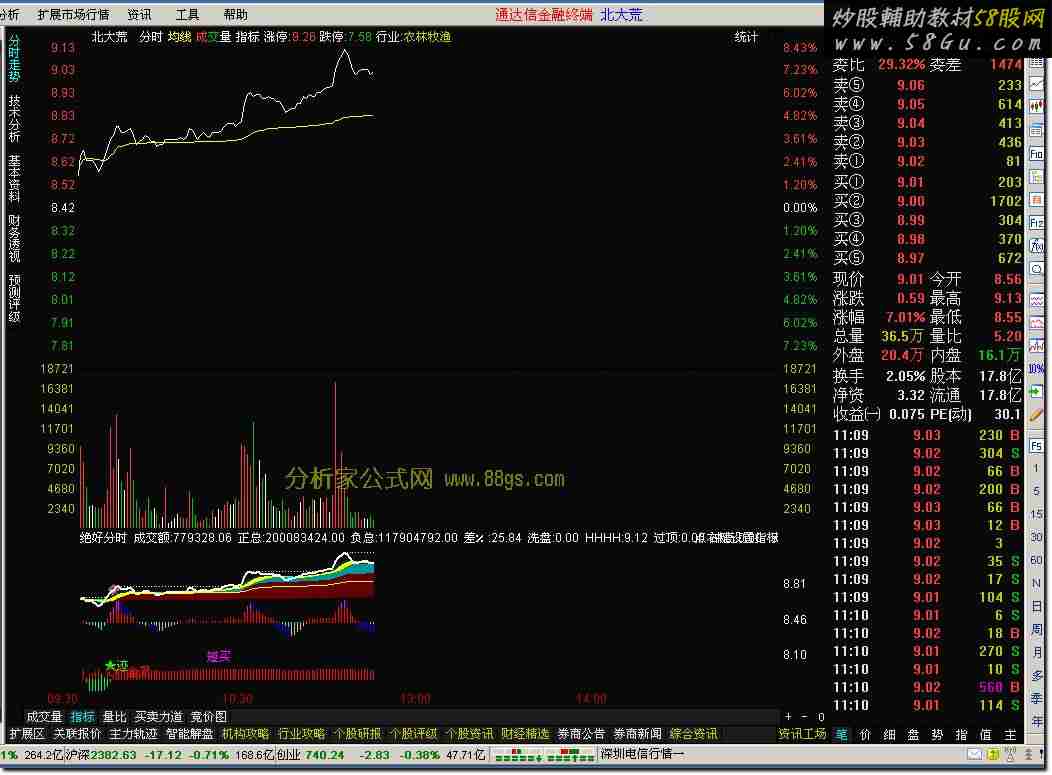Select the 基本资料 side tab
The height and width of the screenshot is (775, 1052).
point(14,178)
